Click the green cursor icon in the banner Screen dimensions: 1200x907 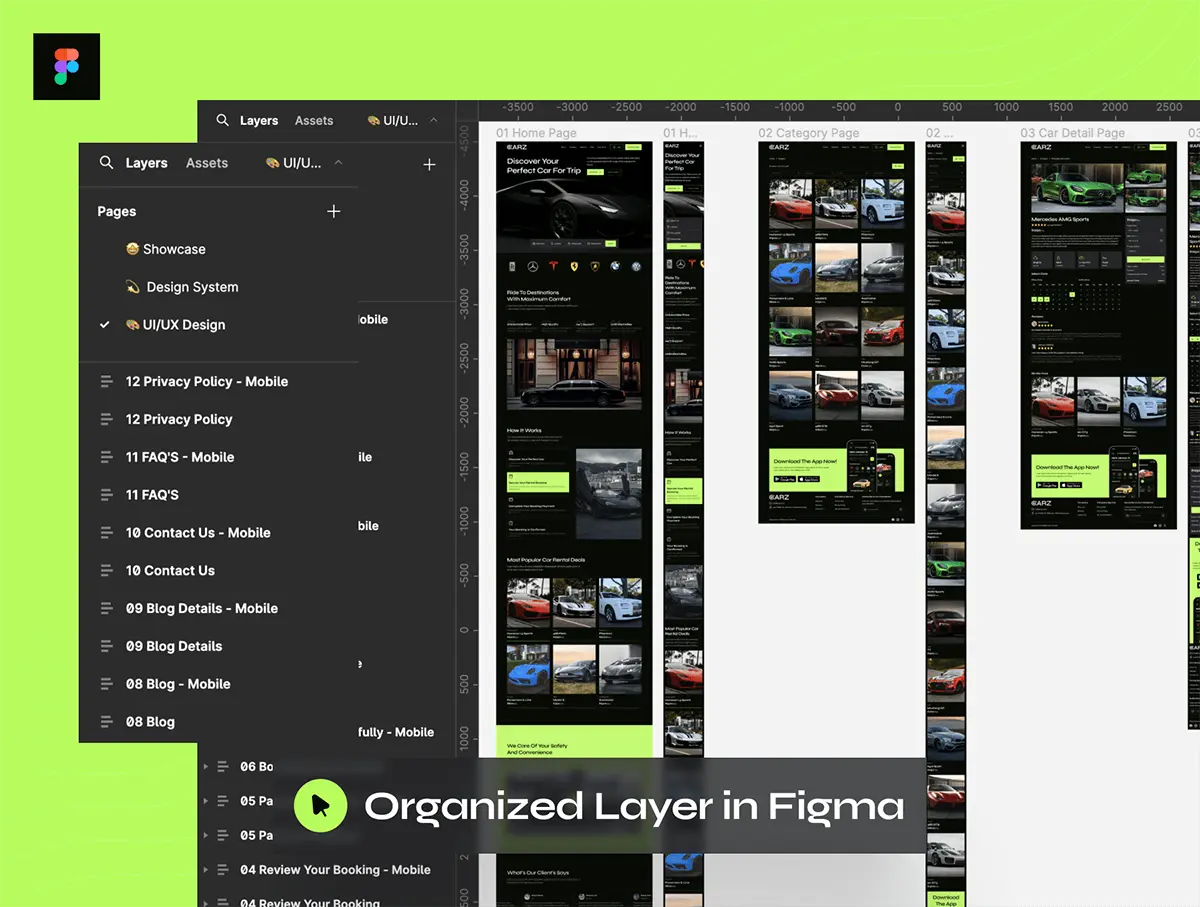[320, 805]
